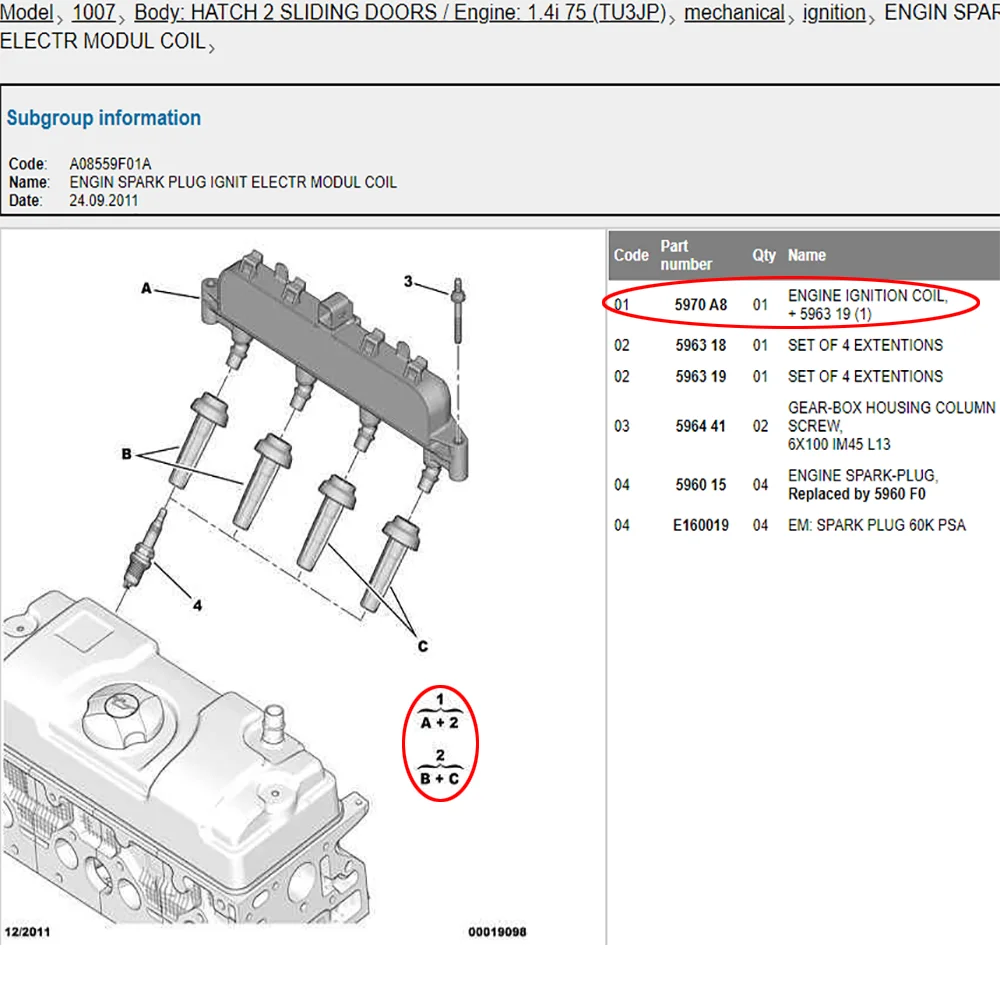Select the Subgroup information heading
The width and height of the screenshot is (1000, 1000).
click(104, 118)
